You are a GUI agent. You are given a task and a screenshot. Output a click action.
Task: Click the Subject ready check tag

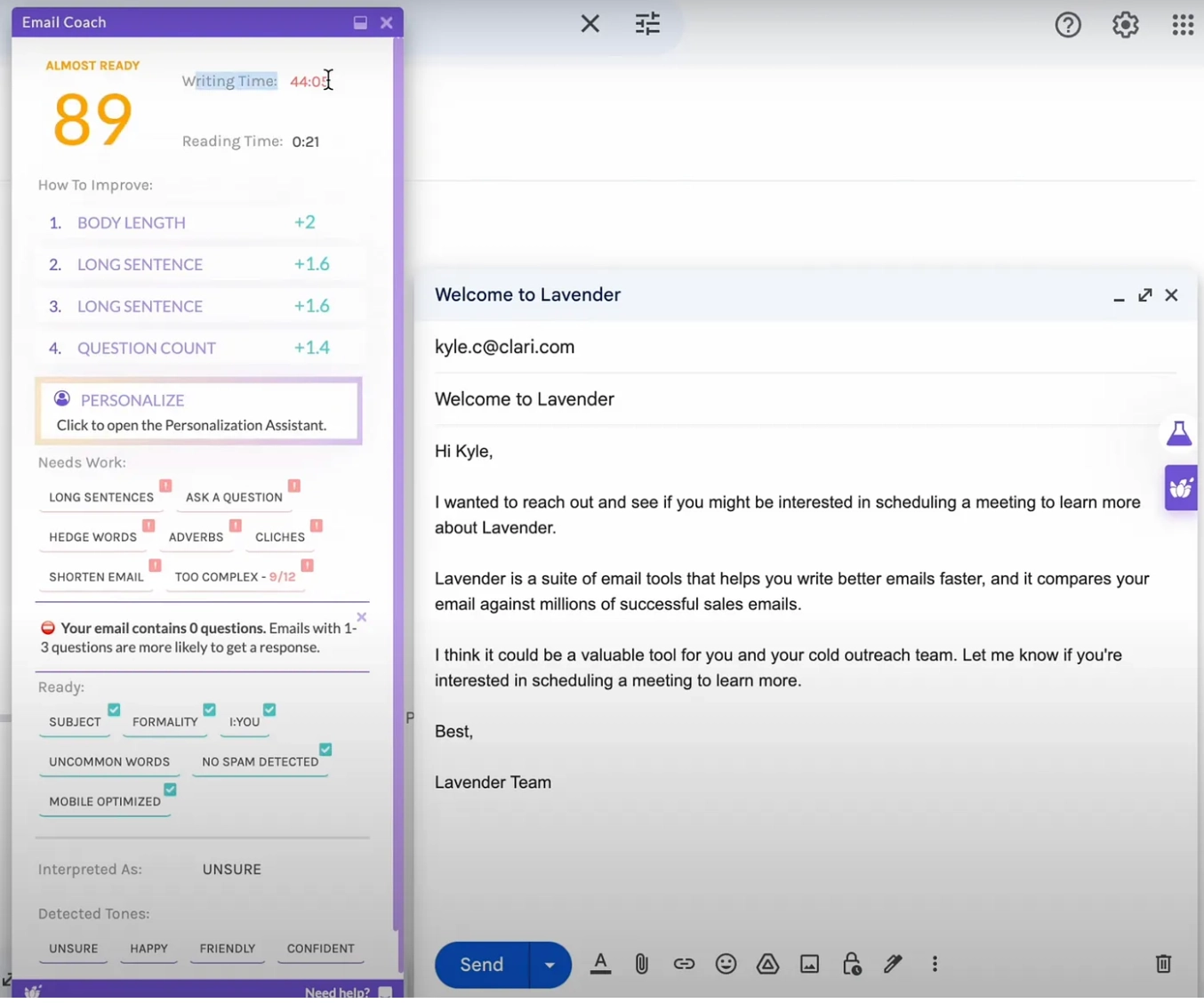point(75,722)
